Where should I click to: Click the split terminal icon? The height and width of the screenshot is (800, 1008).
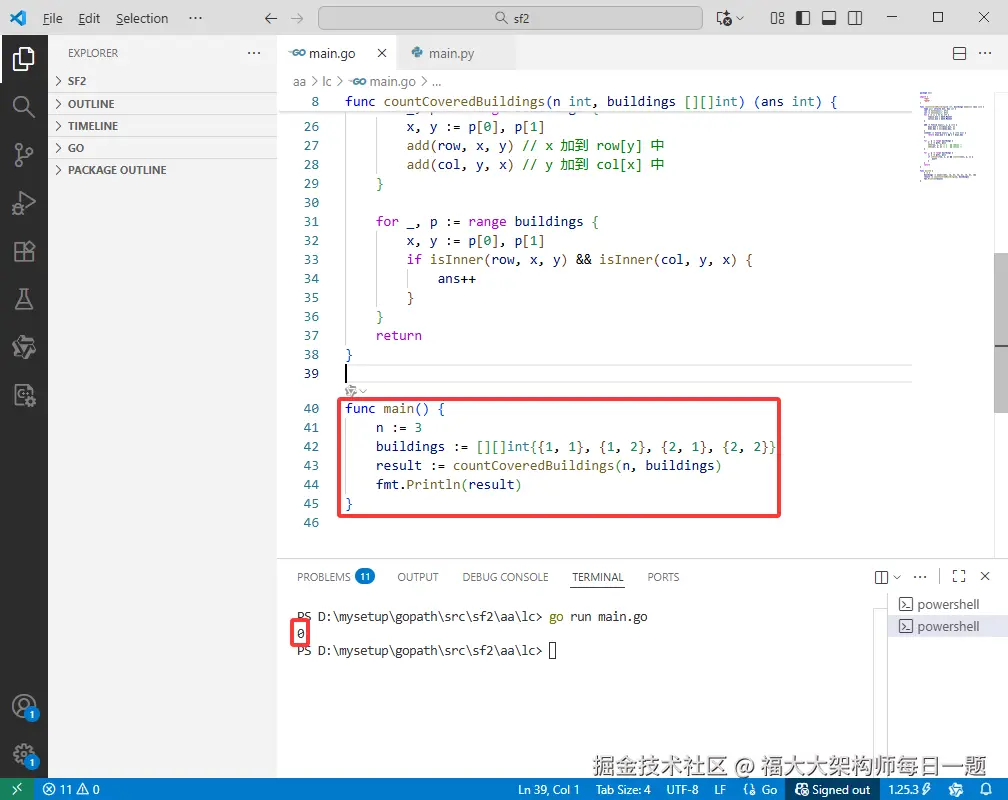[881, 577]
